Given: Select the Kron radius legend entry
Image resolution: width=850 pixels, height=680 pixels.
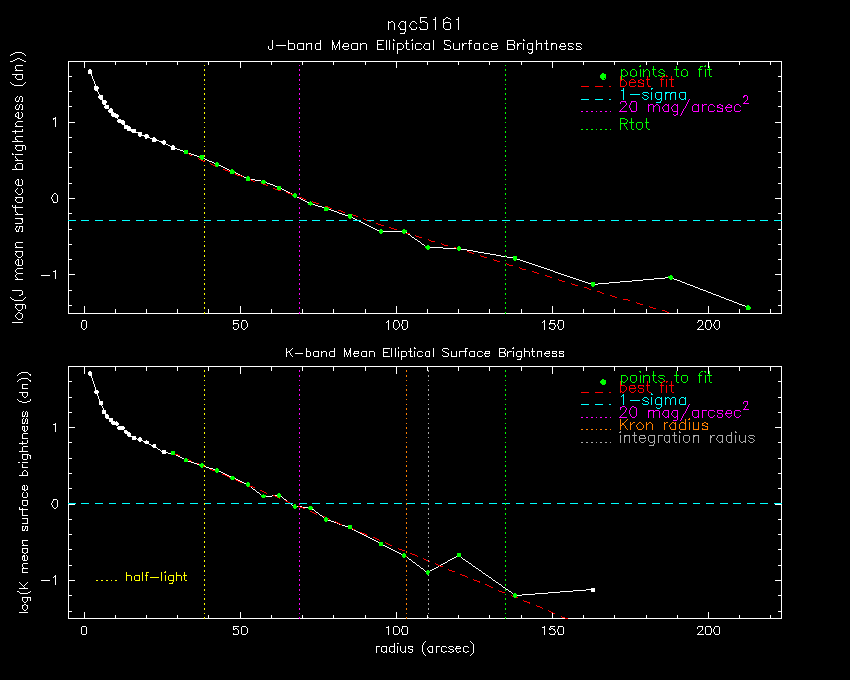Looking at the screenshot, I should click(664, 425).
